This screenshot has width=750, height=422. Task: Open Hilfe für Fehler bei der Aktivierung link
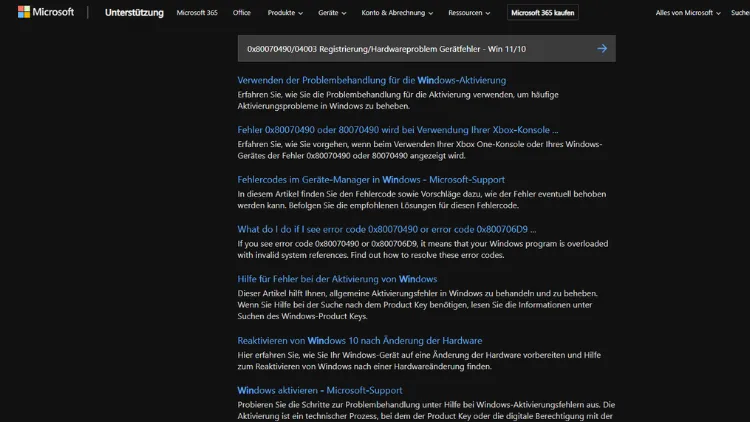tap(337, 279)
